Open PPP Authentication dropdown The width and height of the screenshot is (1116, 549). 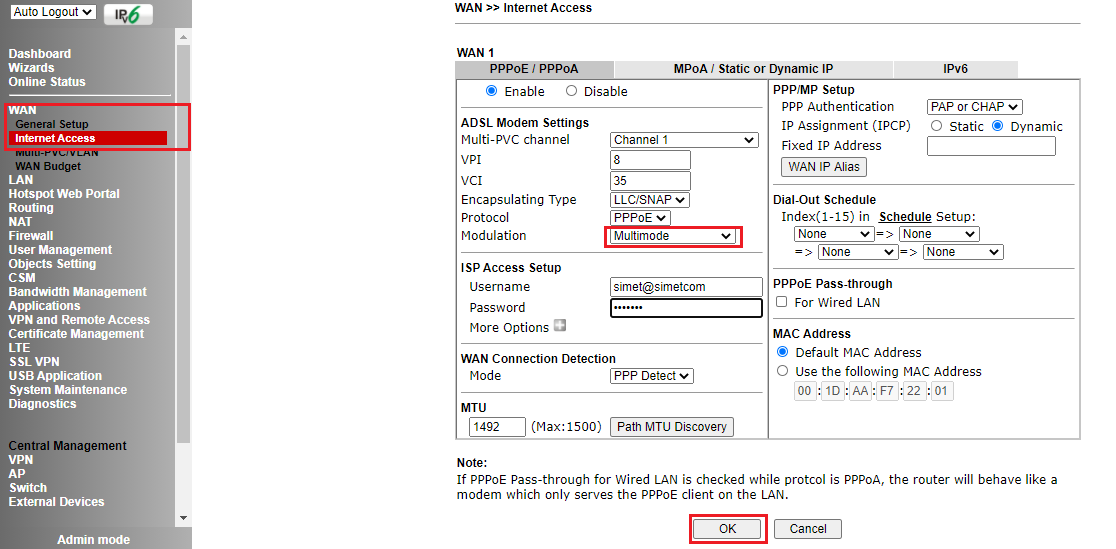(x=974, y=107)
